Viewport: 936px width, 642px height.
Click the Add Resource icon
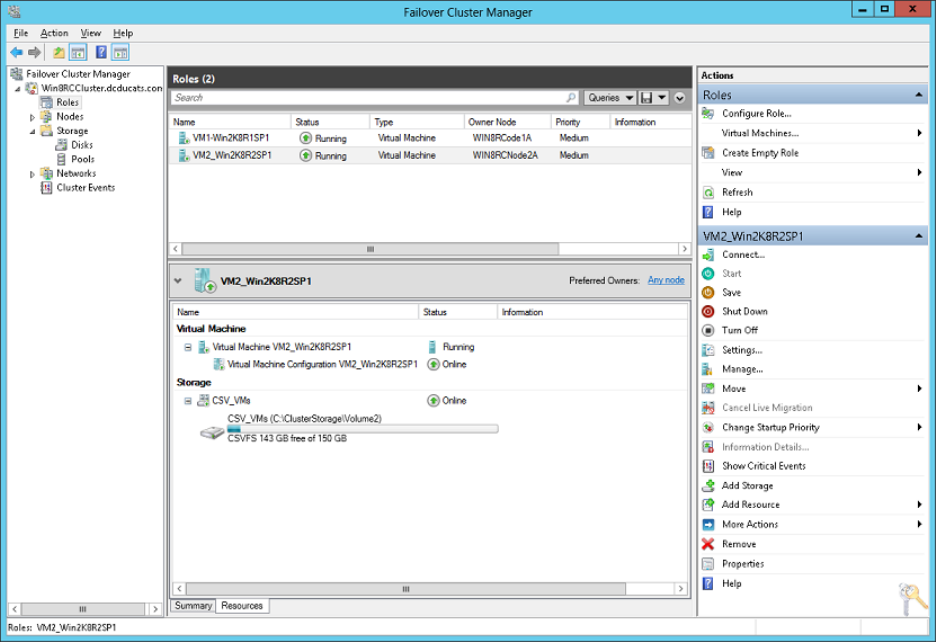point(708,505)
